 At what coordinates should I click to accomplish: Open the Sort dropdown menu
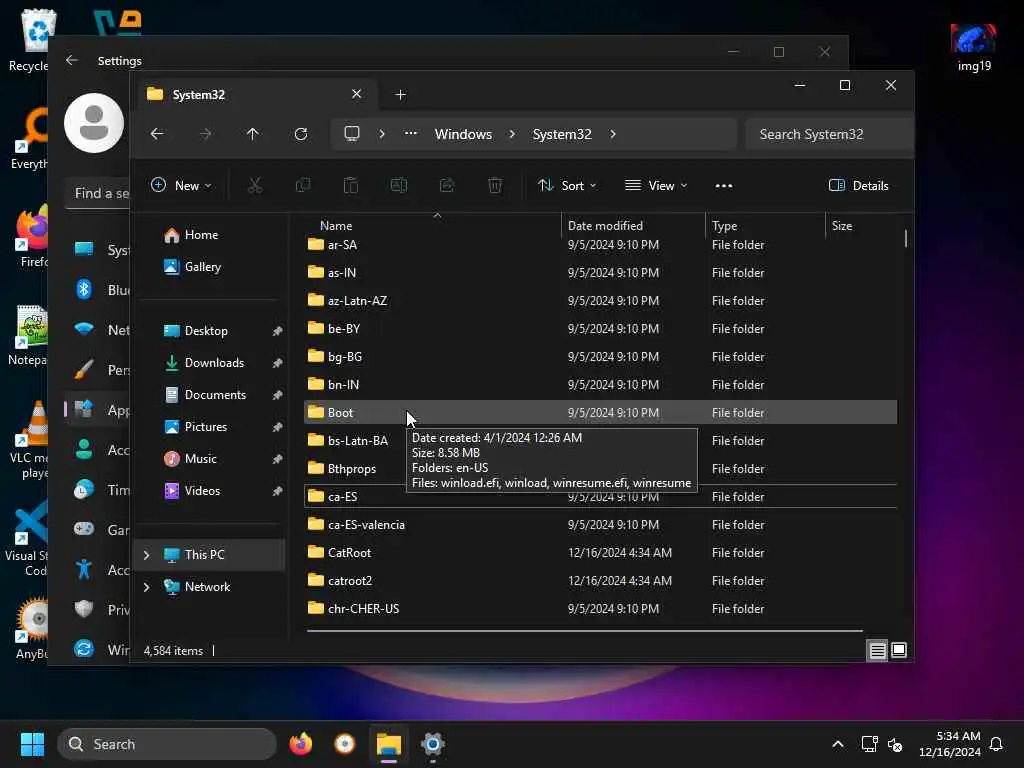pyautogui.click(x=567, y=185)
